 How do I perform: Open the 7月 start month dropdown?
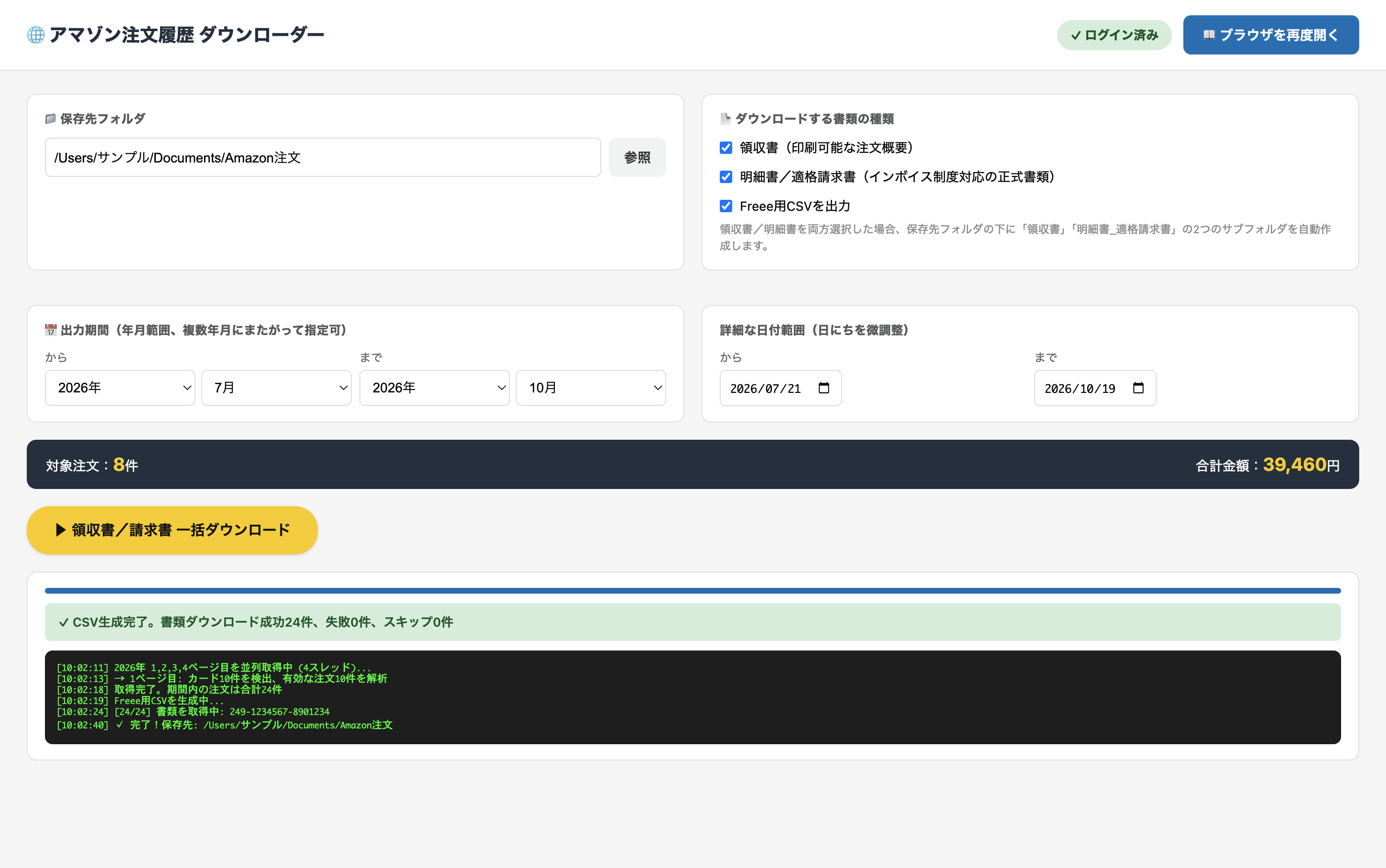click(x=276, y=388)
